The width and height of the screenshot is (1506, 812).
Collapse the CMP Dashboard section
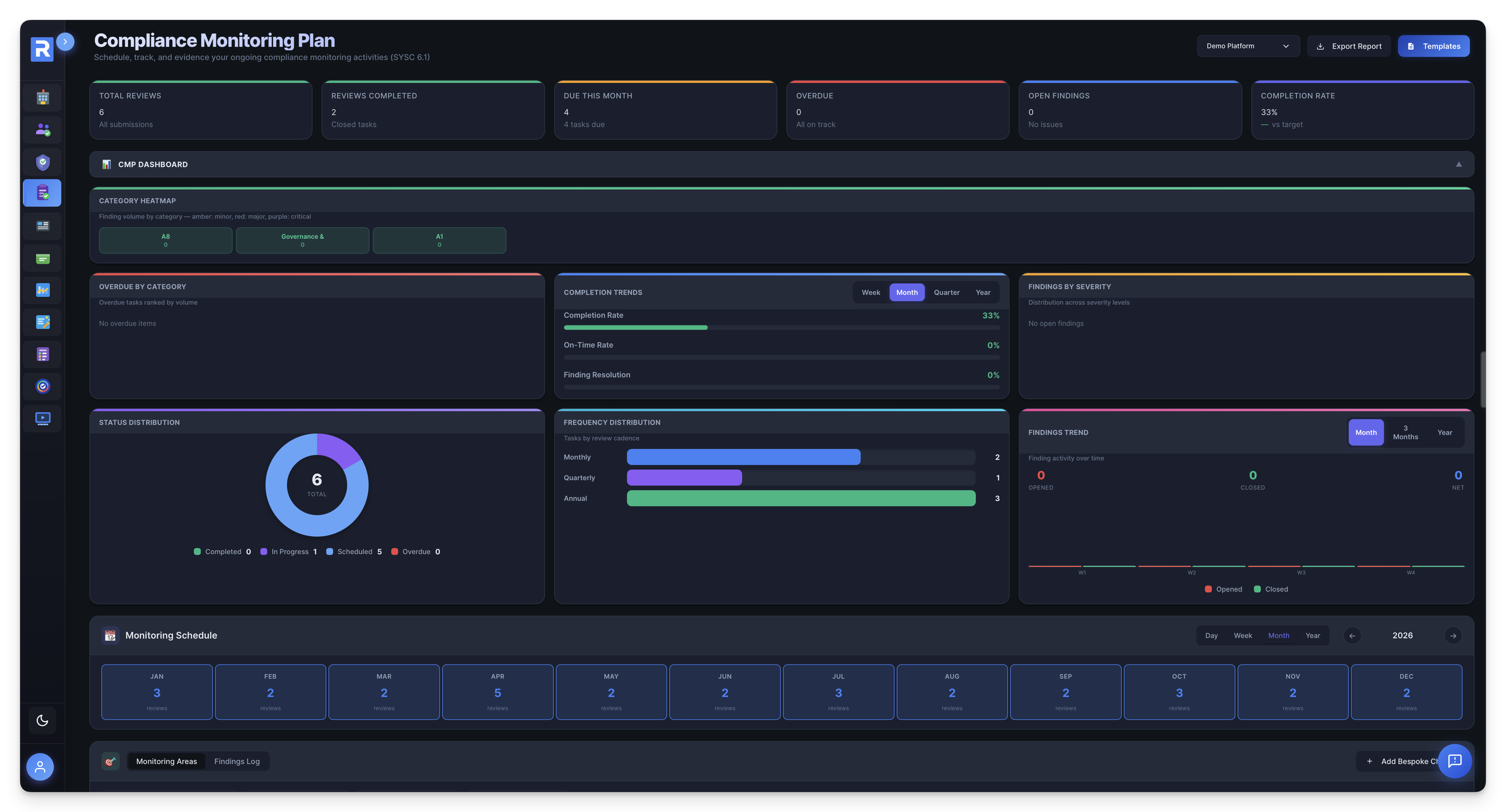pos(1458,164)
